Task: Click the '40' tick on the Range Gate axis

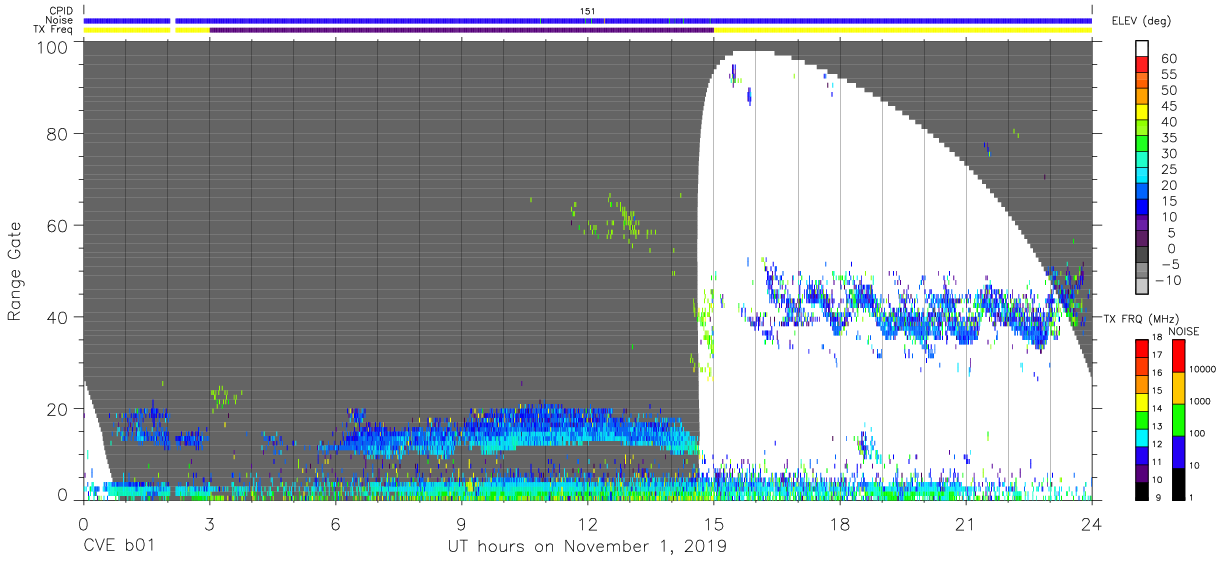Action: [57, 317]
